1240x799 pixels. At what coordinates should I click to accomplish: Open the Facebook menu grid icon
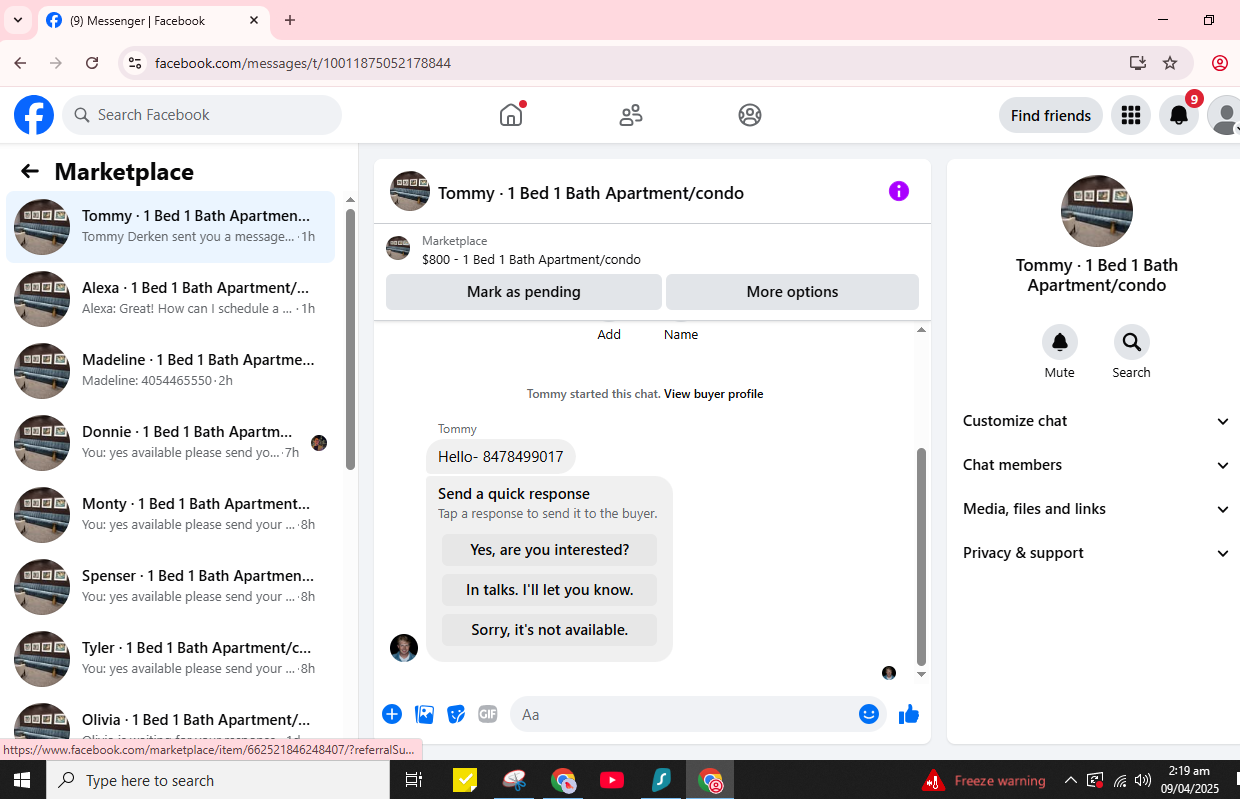click(1131, 115)
